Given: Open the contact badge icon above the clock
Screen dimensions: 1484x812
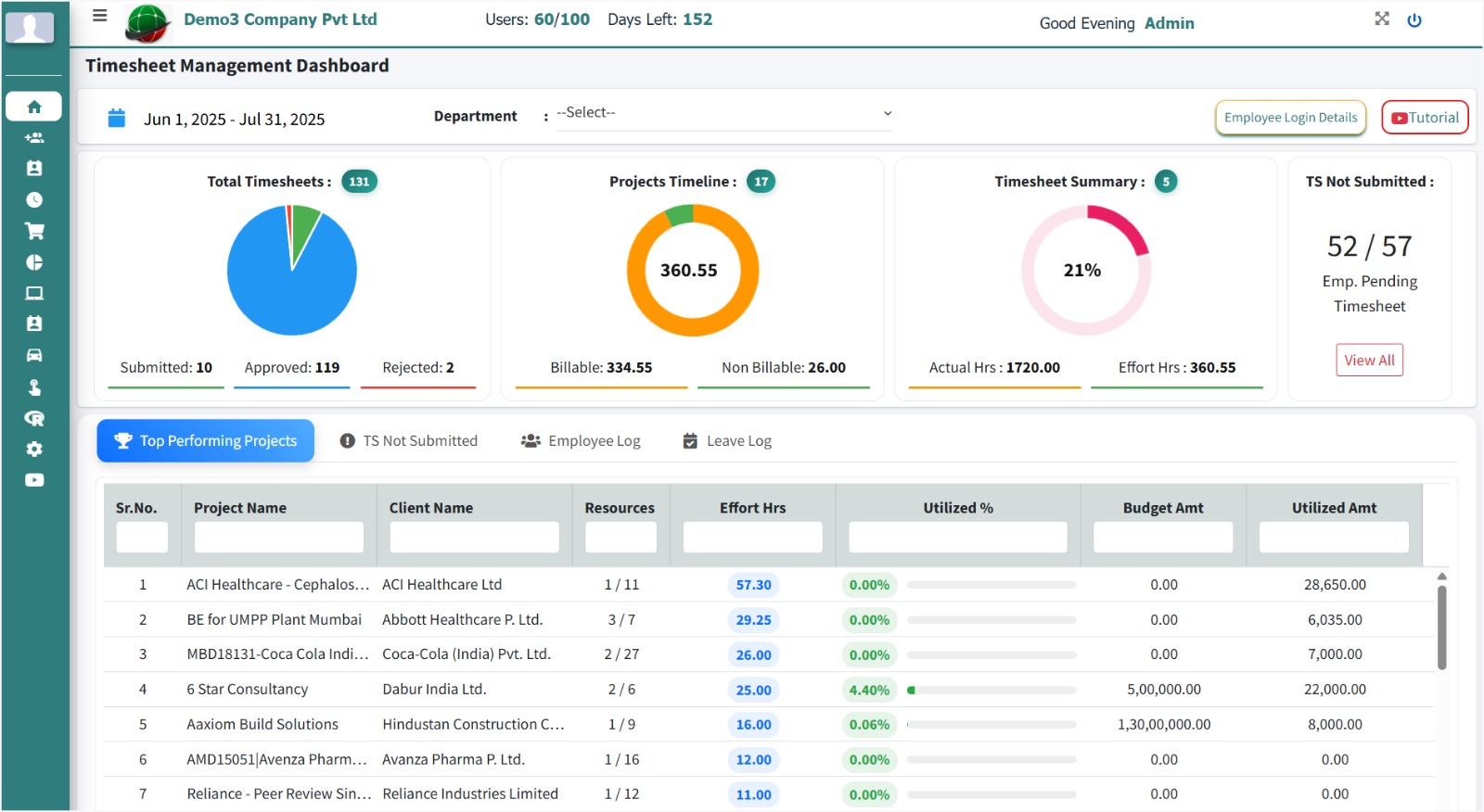Looking at the screenshot, I should coord(34,169).
